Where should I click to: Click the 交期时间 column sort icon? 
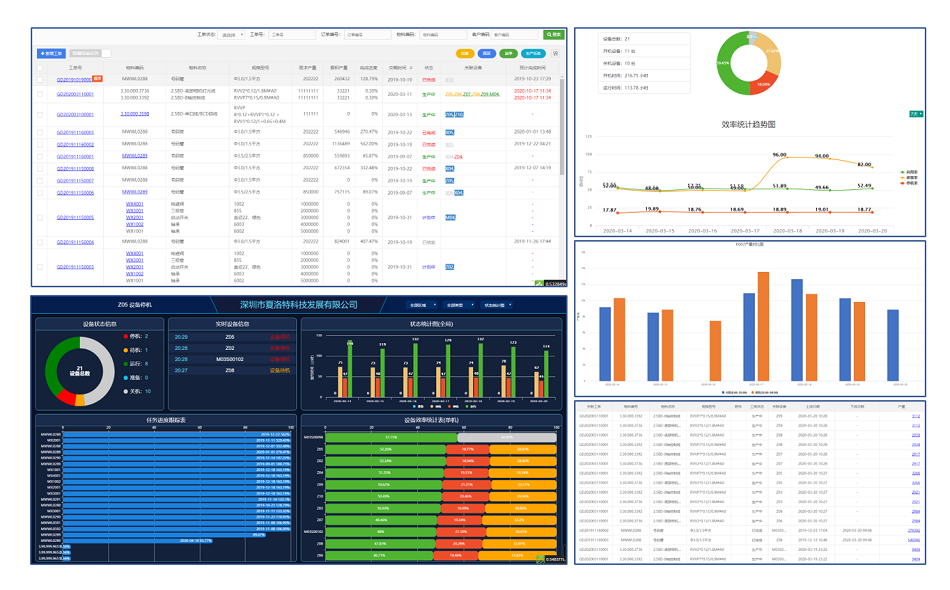point(410,67)
